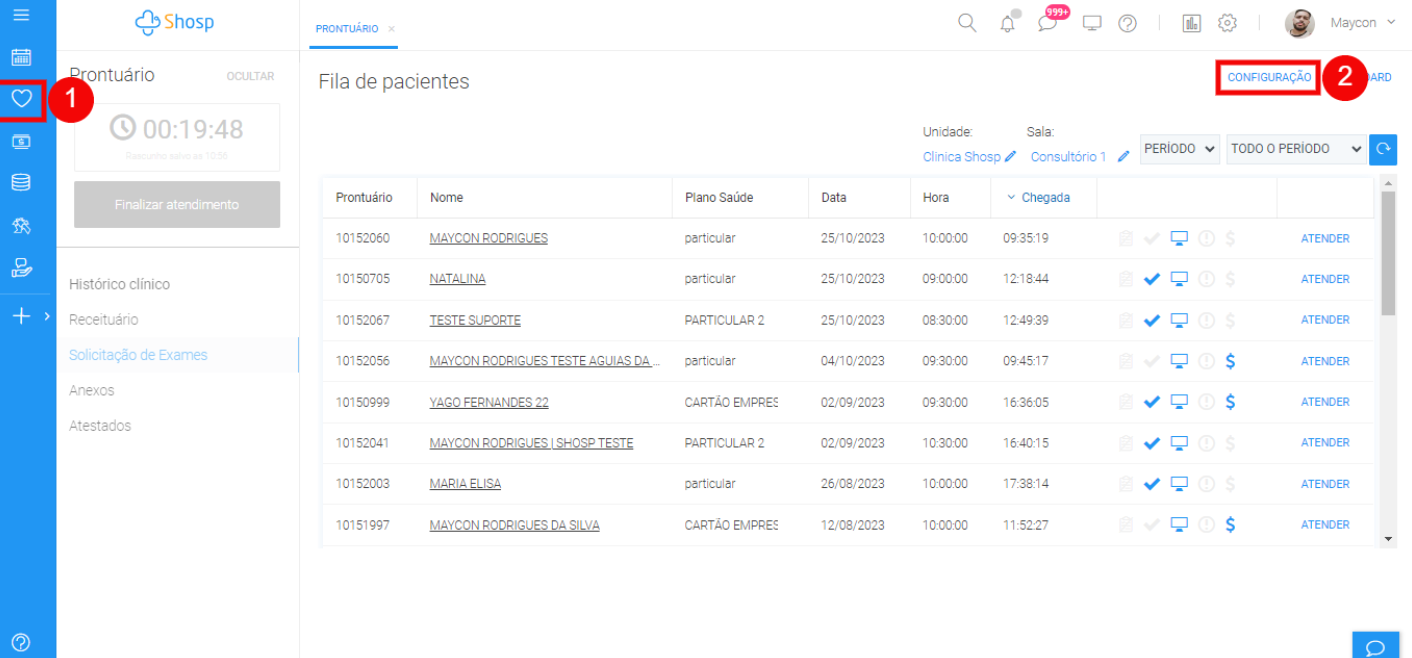Open the calendar icon in left sidebar
Viewport: 1412px width, 658px height.
(x=21, y=57)
